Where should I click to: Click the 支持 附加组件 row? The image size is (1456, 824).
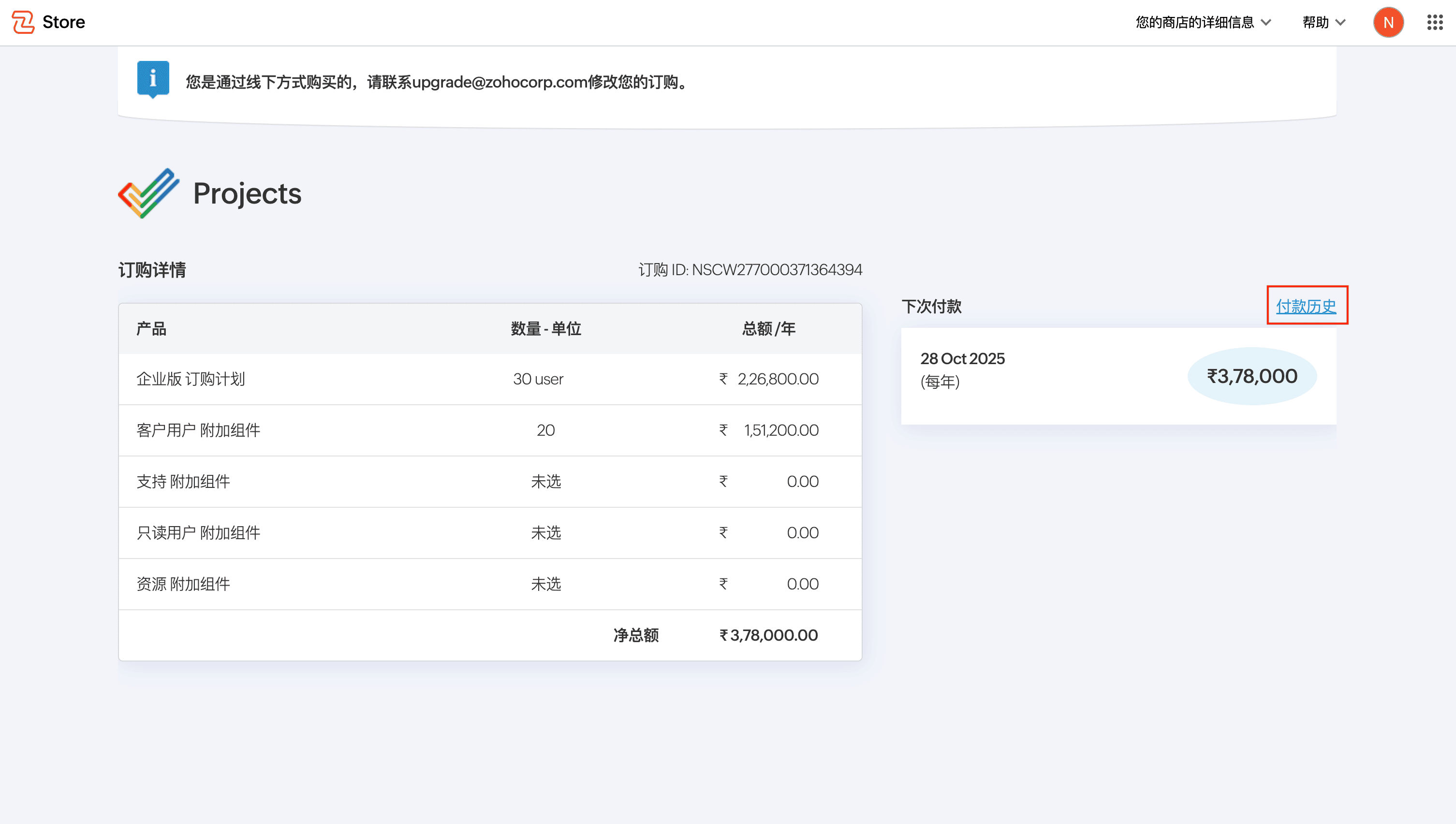click(x=183, y=481)
